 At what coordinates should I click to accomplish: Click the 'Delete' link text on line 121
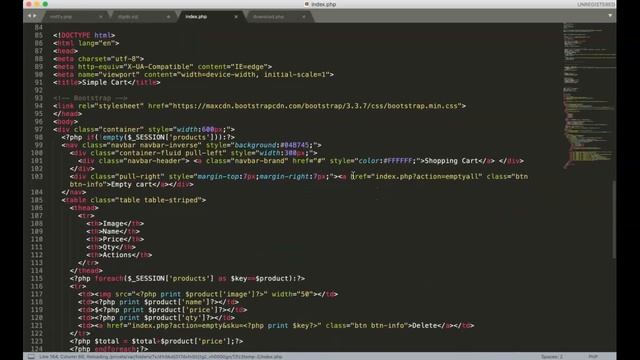pyautogui.click(x=424, y=325)
